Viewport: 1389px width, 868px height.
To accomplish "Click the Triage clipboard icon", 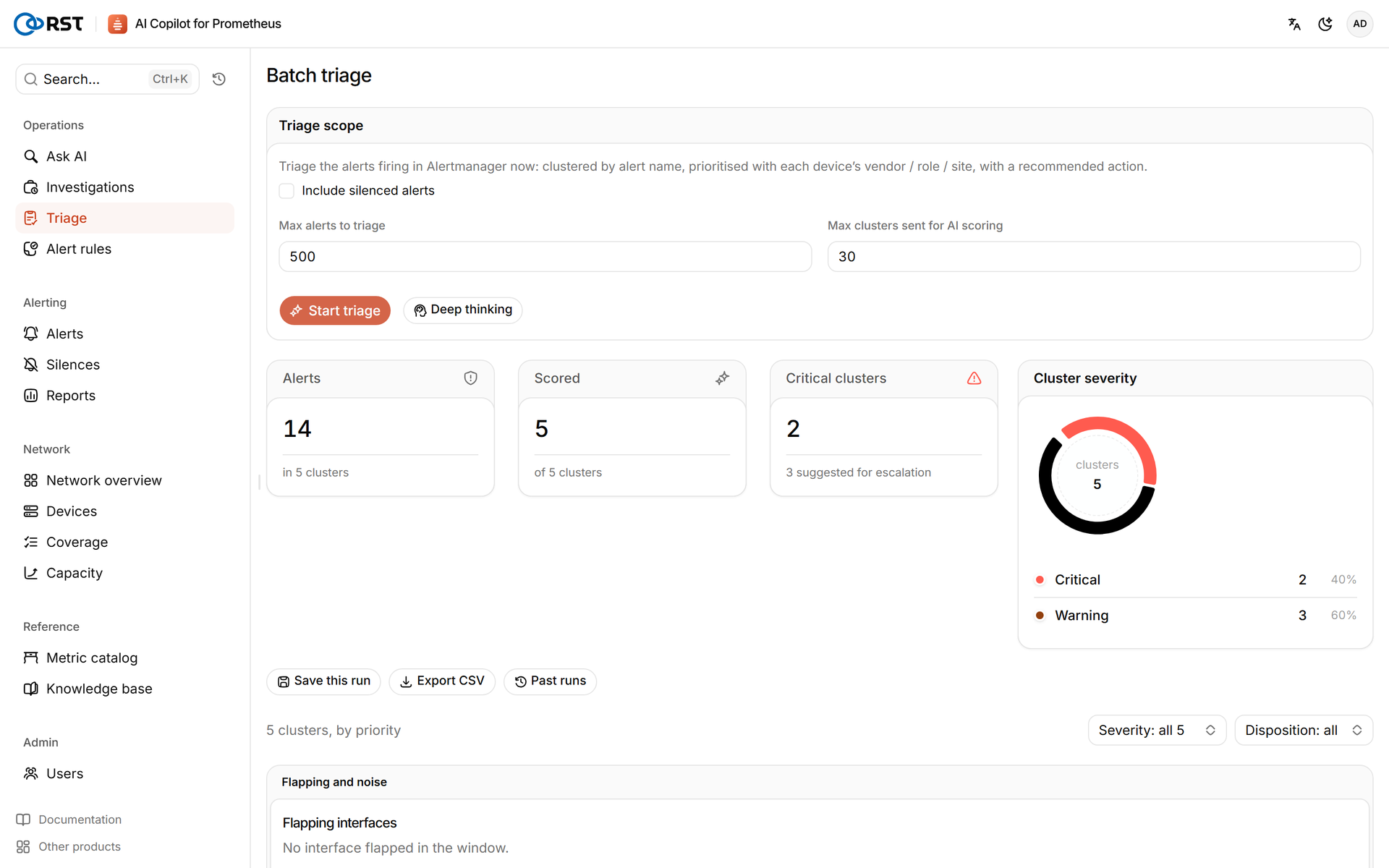I will point(30,218).
